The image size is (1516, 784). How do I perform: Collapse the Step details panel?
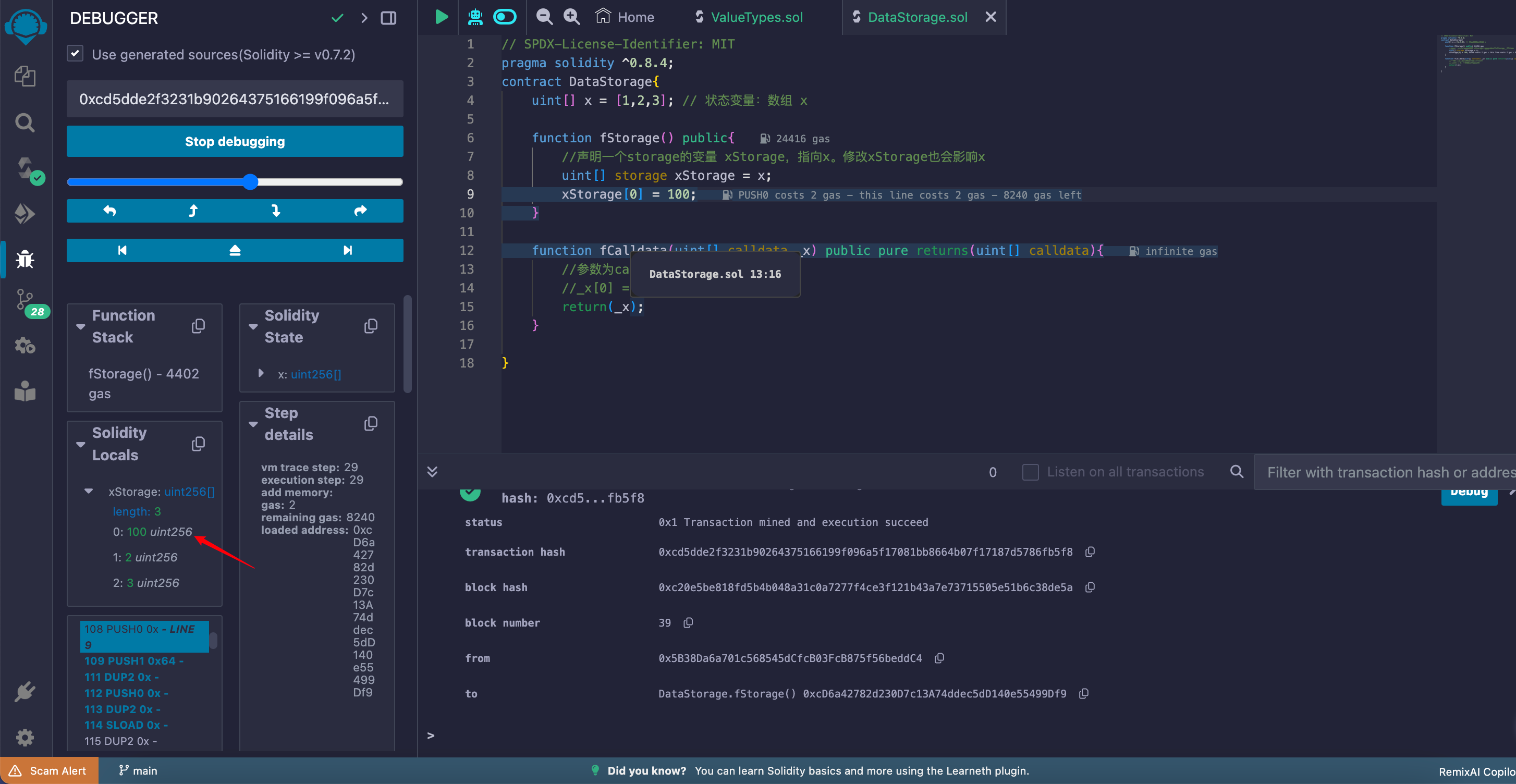tap(253, 424)
